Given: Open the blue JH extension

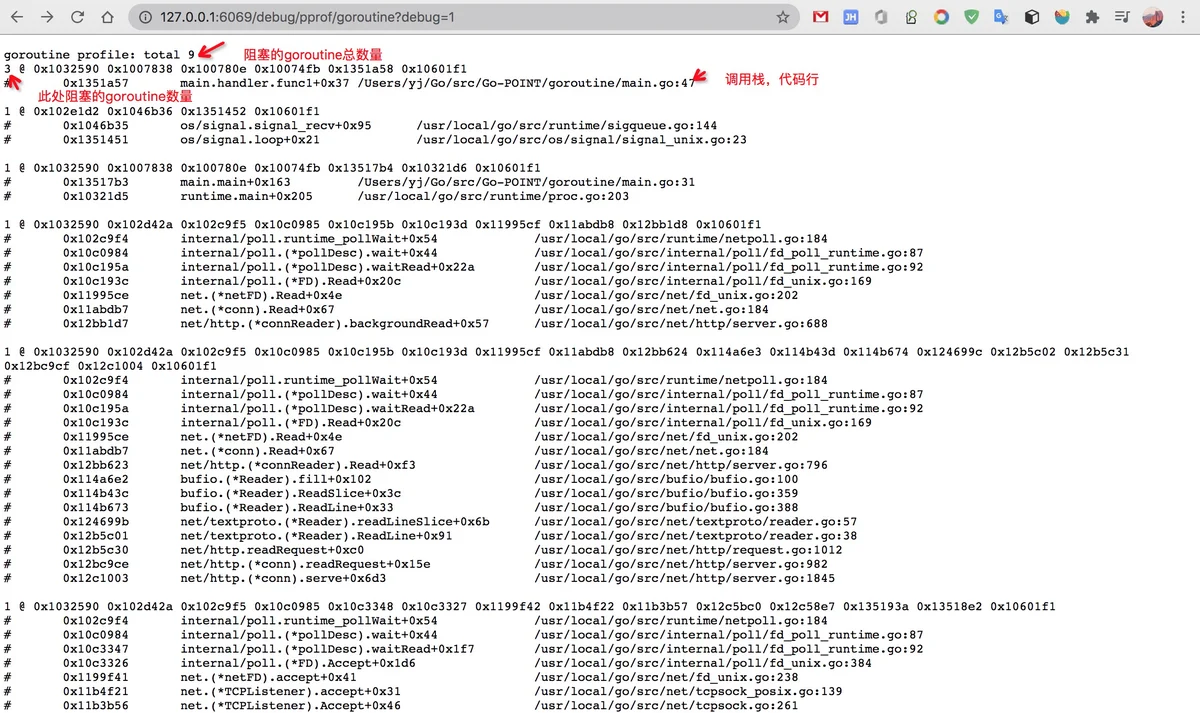Looking at the screenshot, I should [851, 17].
